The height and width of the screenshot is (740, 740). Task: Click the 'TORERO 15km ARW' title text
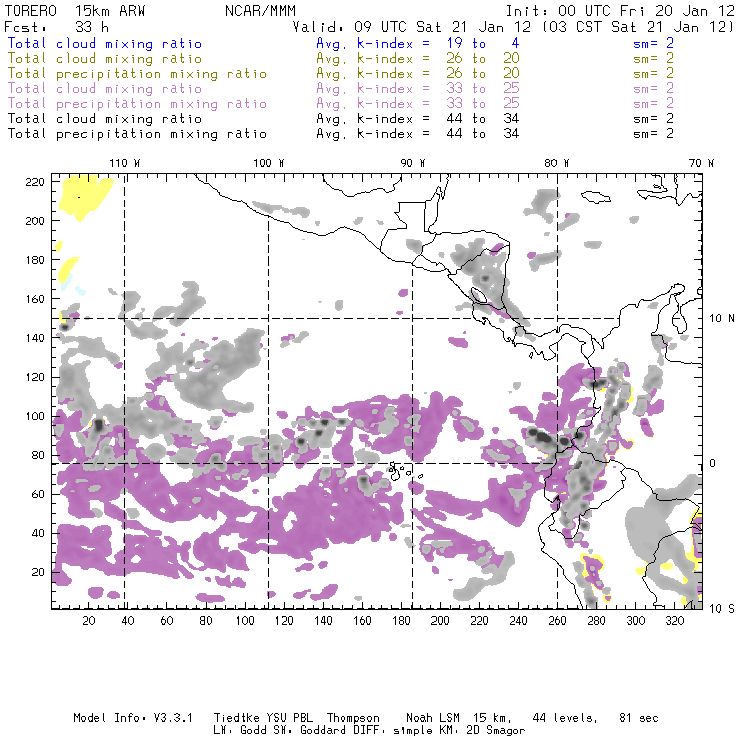75,11
